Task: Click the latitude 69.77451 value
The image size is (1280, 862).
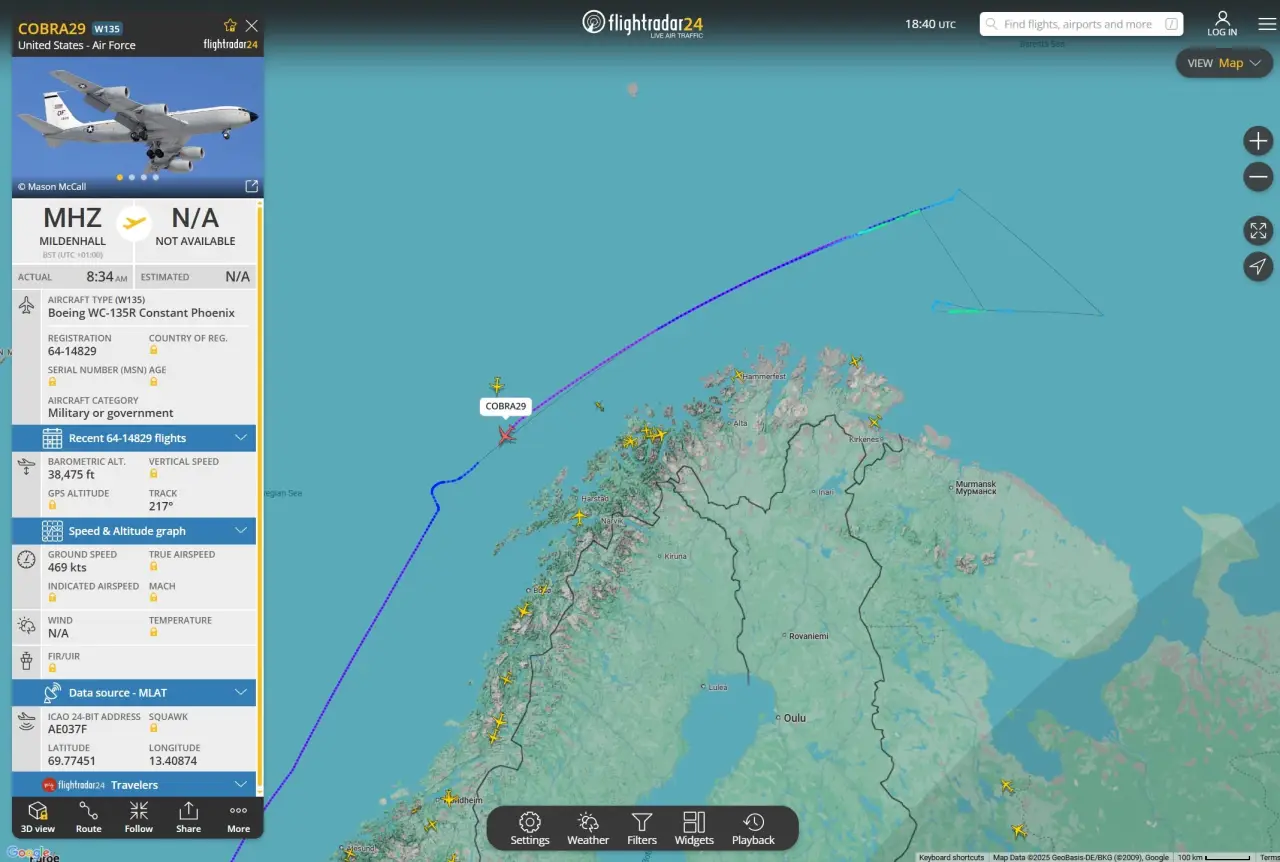Action: (x=72, y=761)
